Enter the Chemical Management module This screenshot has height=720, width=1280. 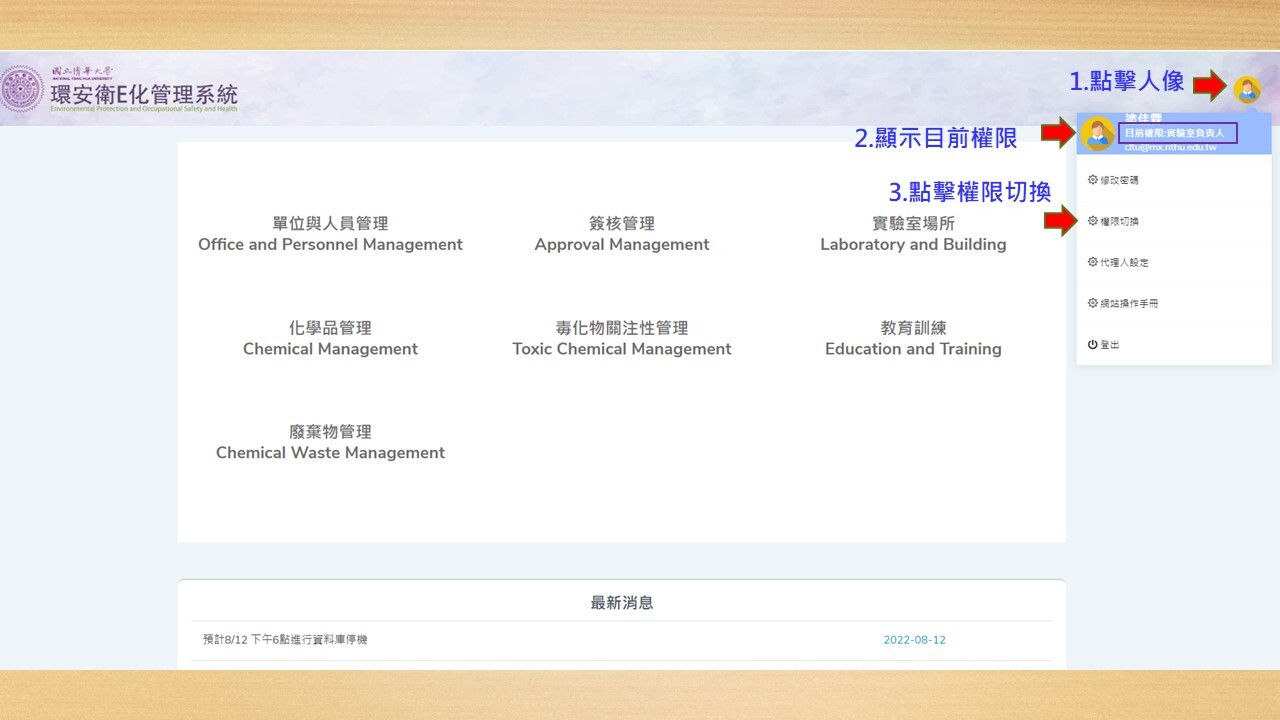point(330,338)
